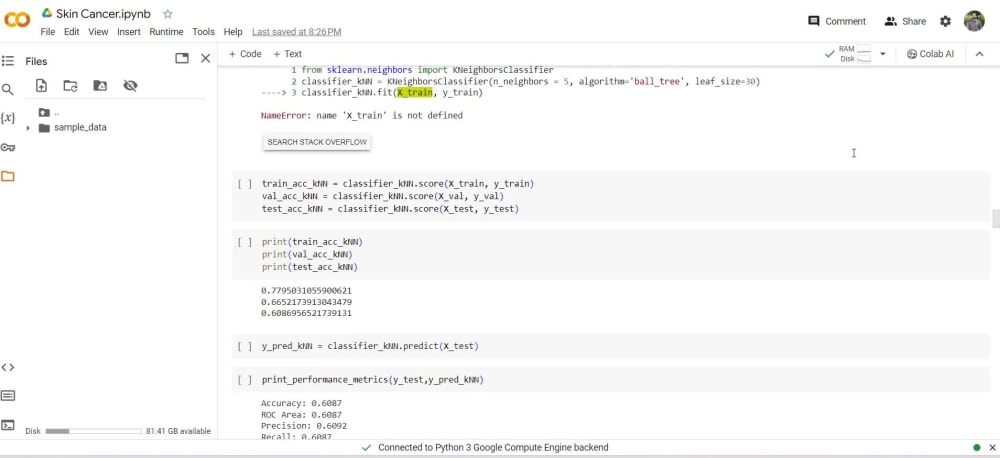This screenshot has width=1000, height=458.
Task: Open the RAM Disk resource indicator
Action: [855, 54]
